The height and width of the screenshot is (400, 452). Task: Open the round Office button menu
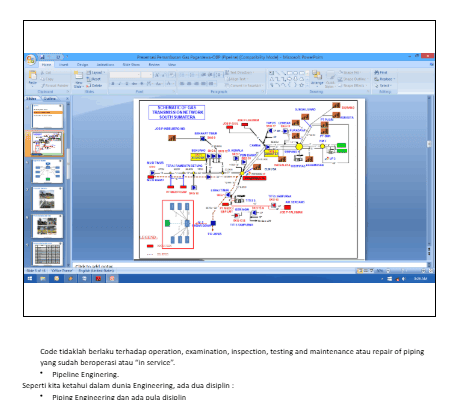(30, 60)
